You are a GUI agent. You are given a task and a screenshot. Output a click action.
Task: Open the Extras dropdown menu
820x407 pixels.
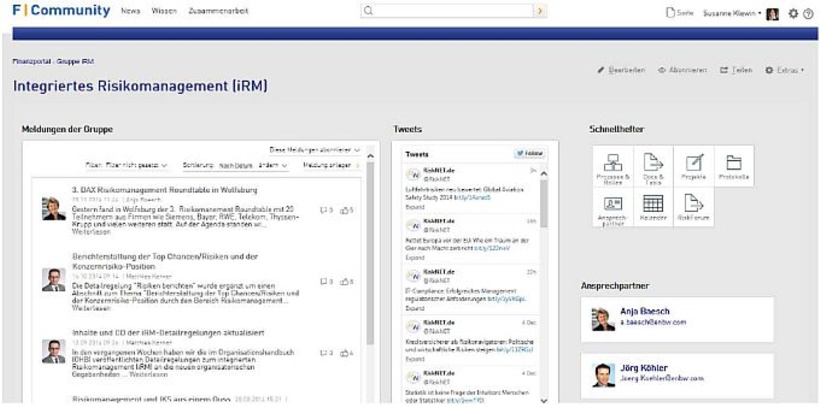784,70
